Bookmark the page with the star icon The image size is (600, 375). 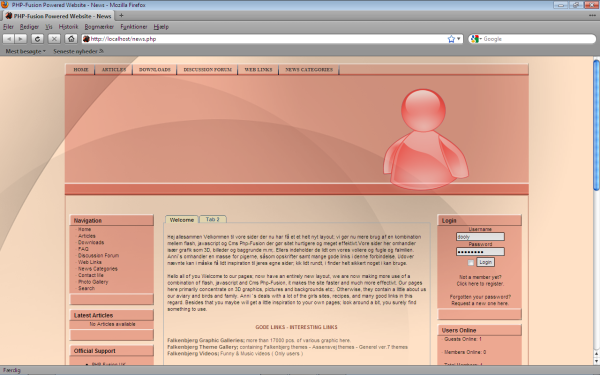(451, 39)
